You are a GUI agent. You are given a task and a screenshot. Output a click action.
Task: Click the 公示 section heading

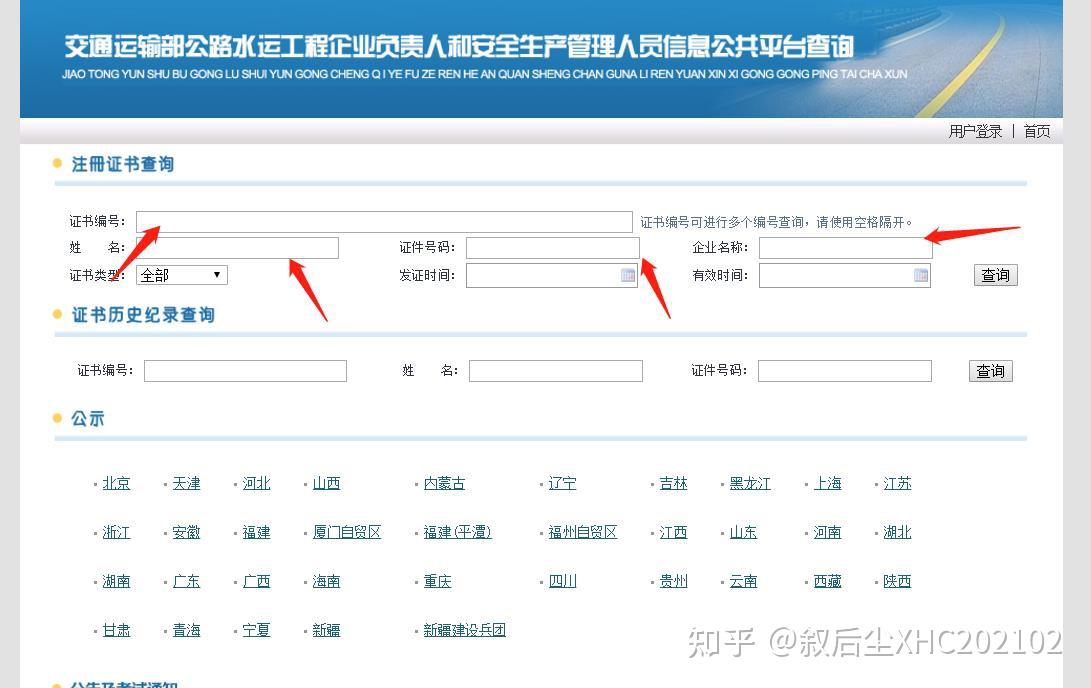(x=88, y=419)
